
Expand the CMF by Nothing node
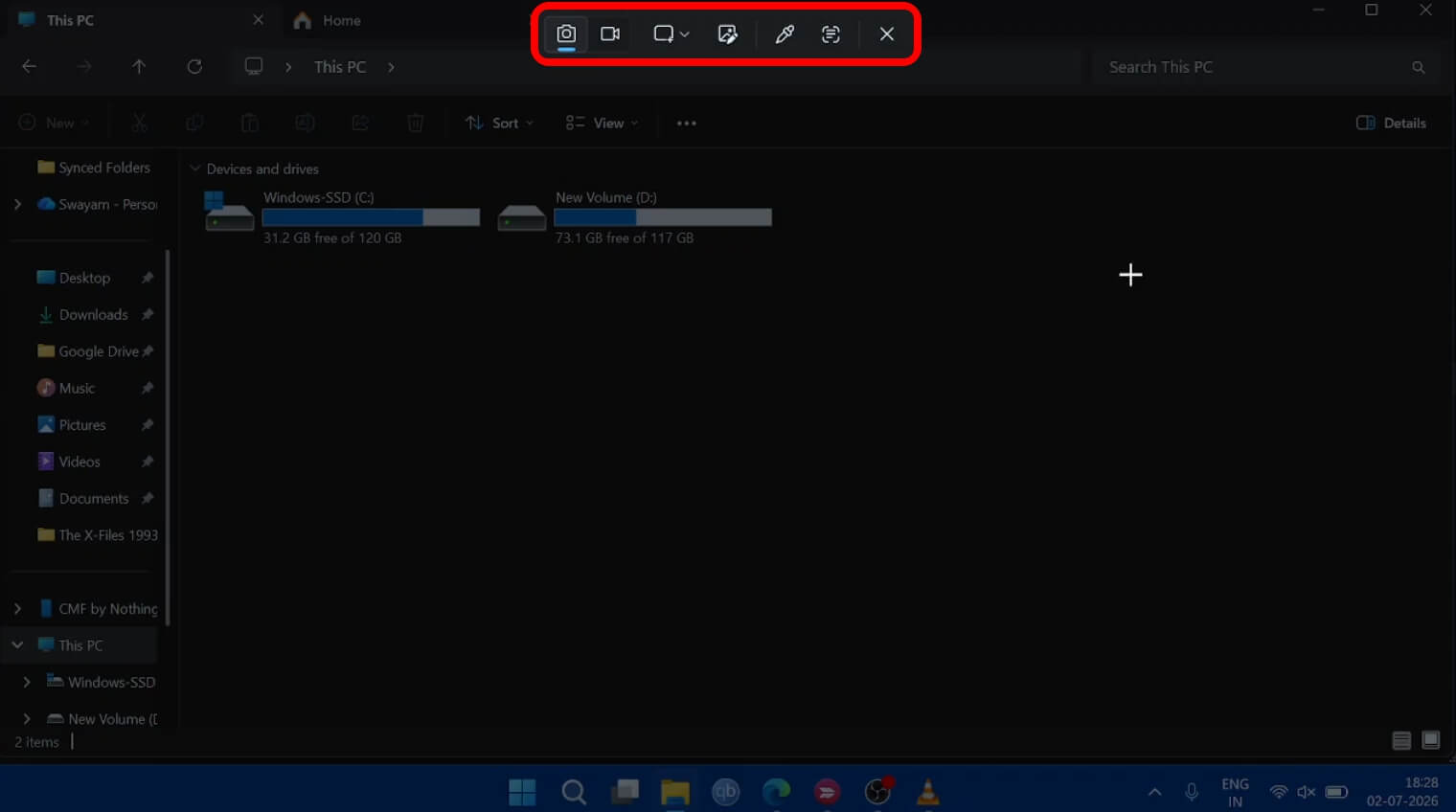pos(17,608)
